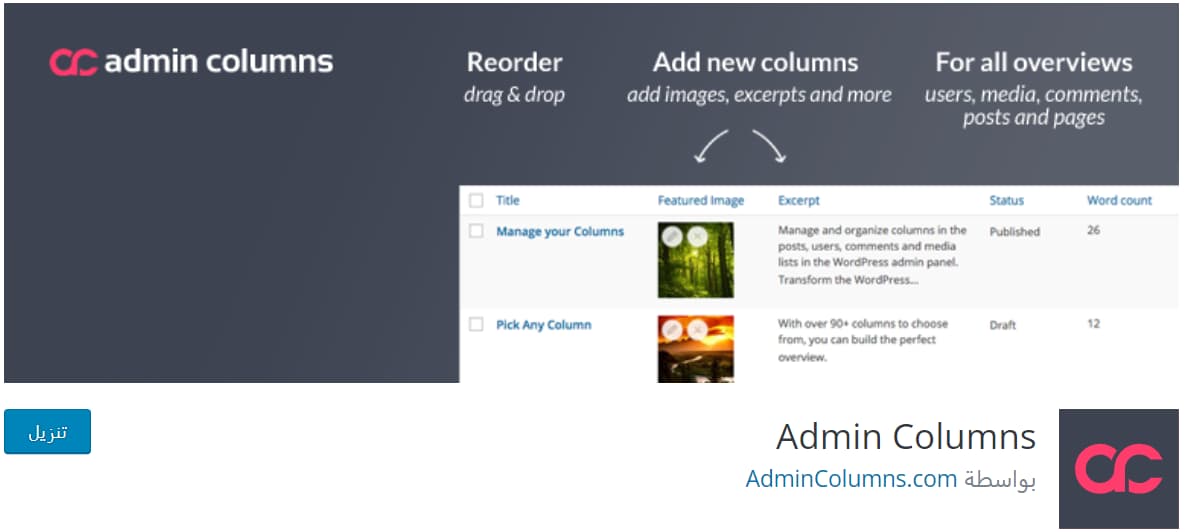1187x532 pixels.
Task: Click the Draft status text
Action: tap(1002, 325)
